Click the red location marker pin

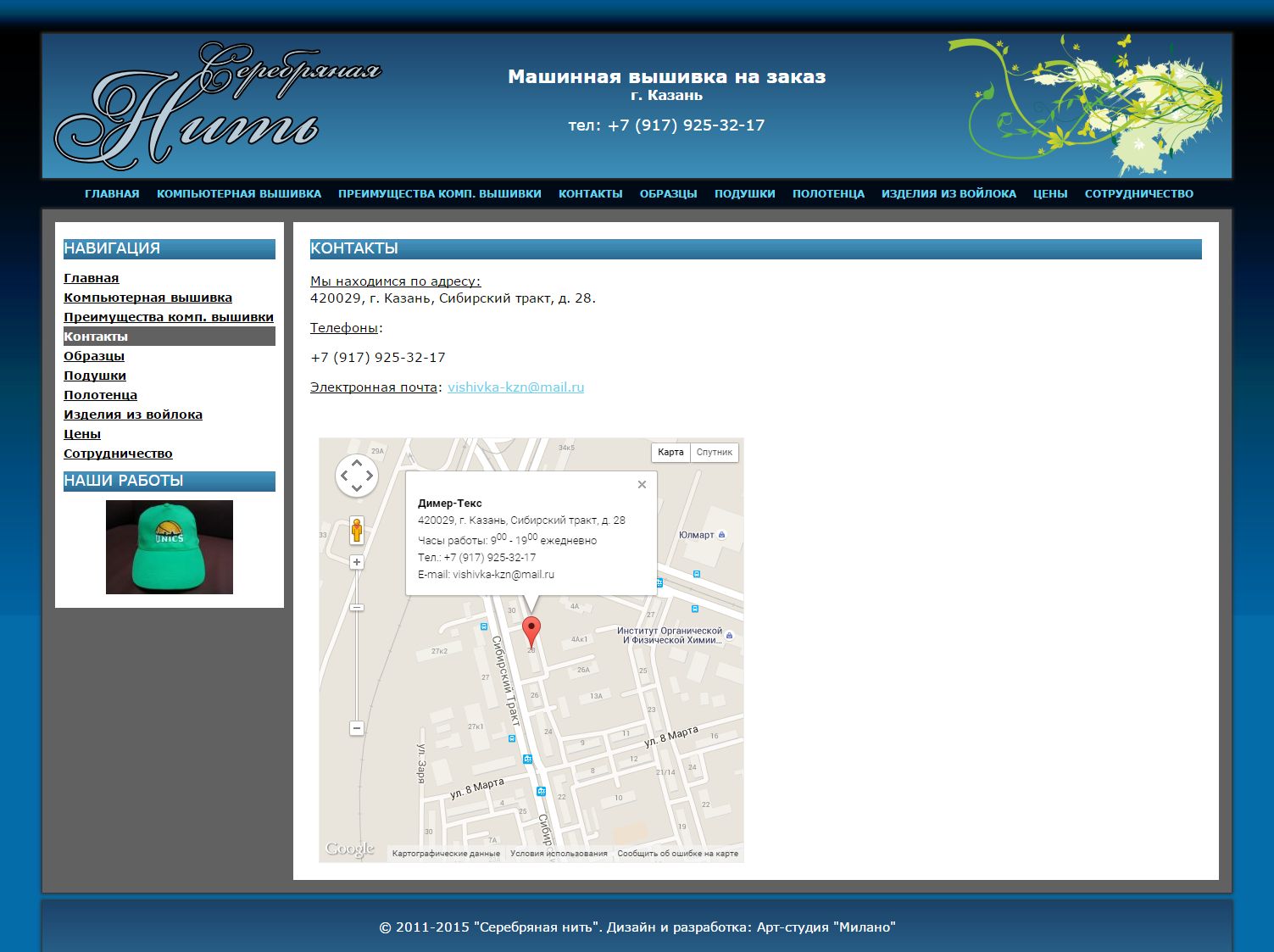531,632
